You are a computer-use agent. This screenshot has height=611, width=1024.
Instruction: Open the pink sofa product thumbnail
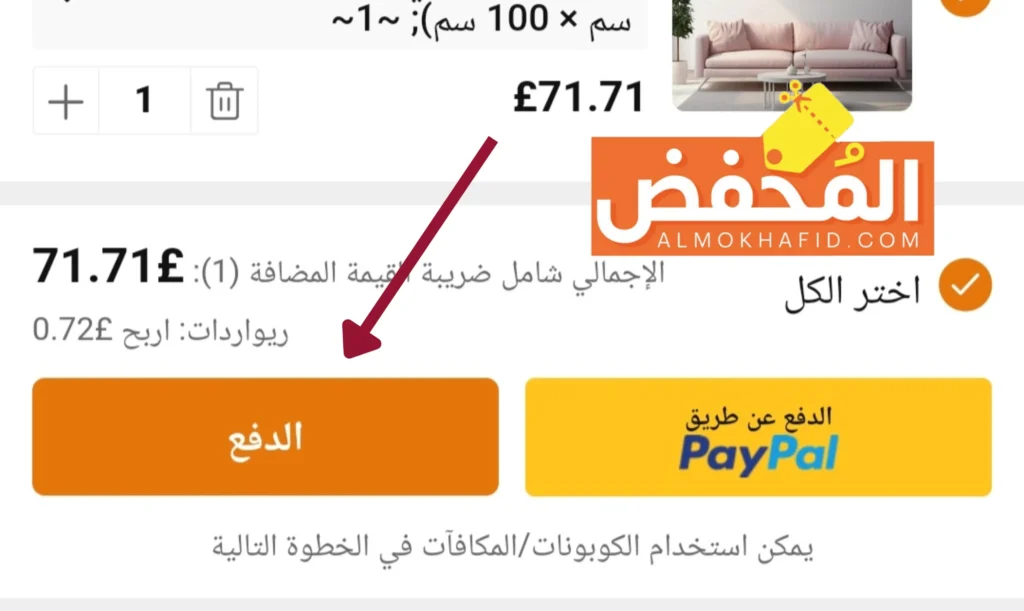tap(792, 55)
